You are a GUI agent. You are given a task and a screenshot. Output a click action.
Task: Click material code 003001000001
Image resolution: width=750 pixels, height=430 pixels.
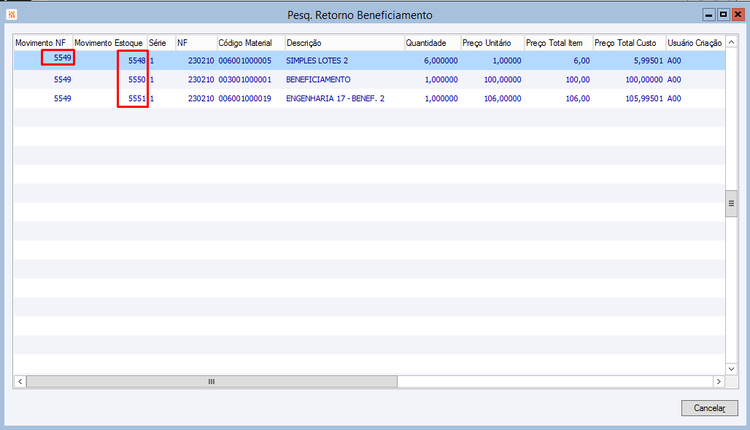[245, 79]
